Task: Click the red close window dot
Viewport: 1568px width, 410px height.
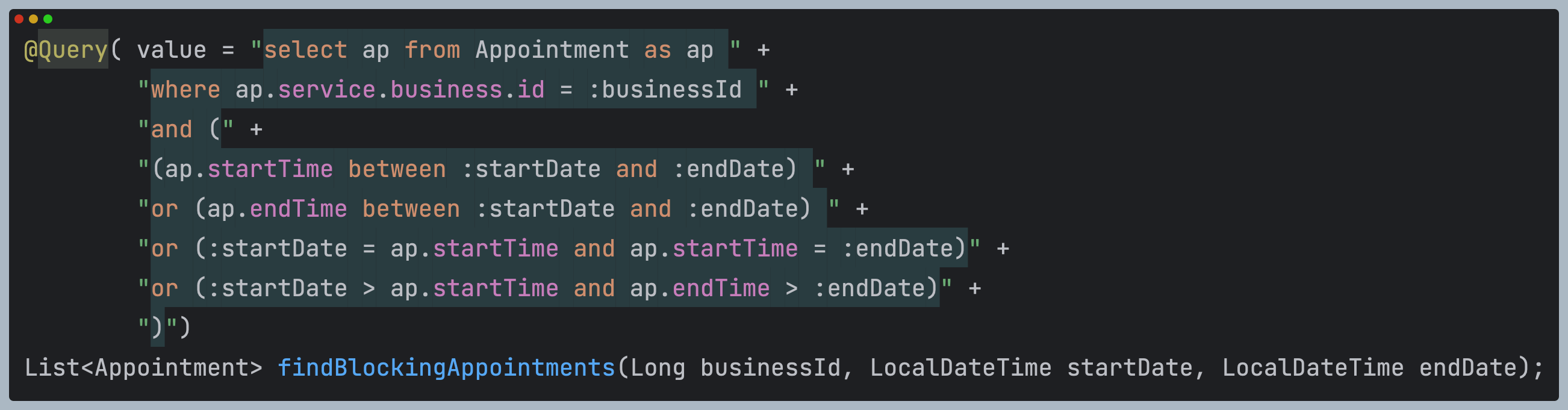Action: tap(19, 19)
